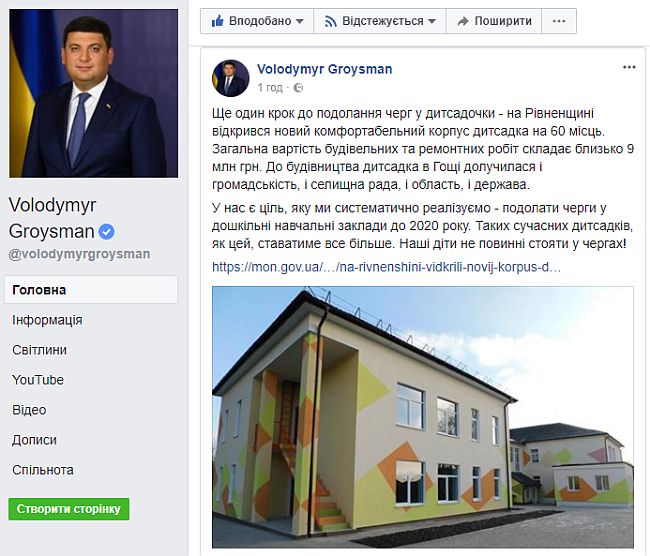Click the Share arrow icon

pos(463,21)
